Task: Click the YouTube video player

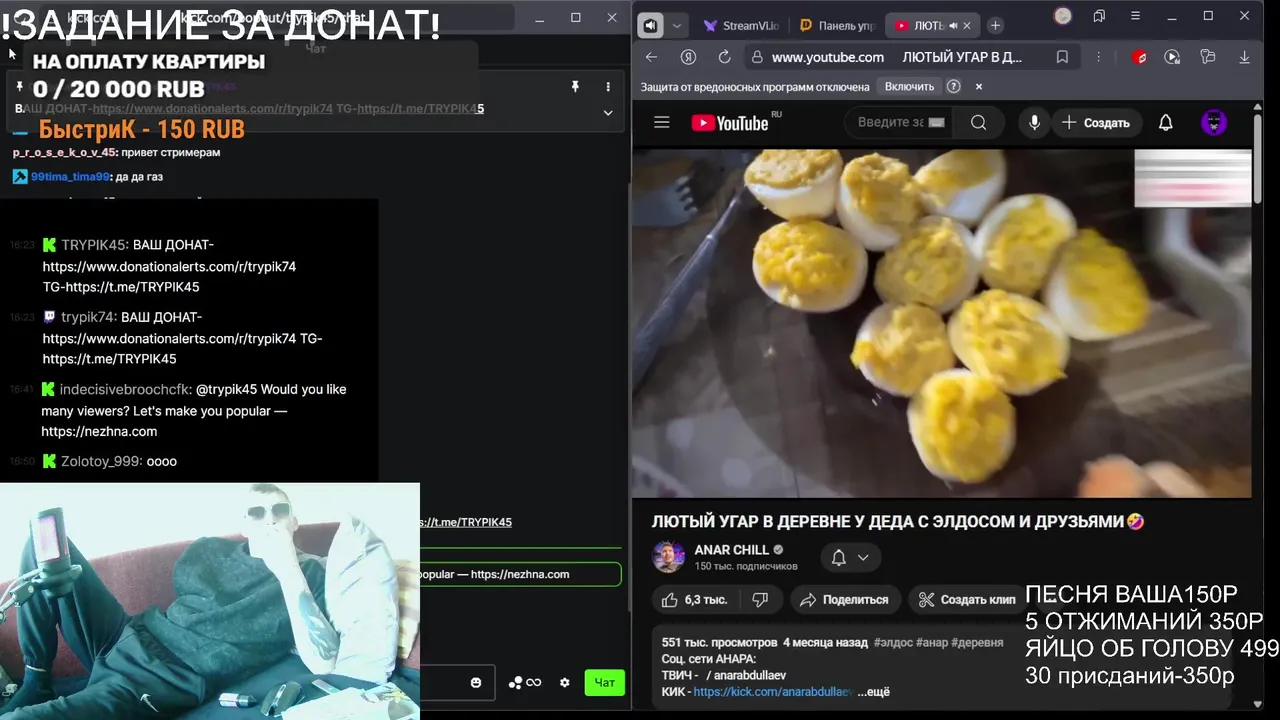Action: point(941,323)
